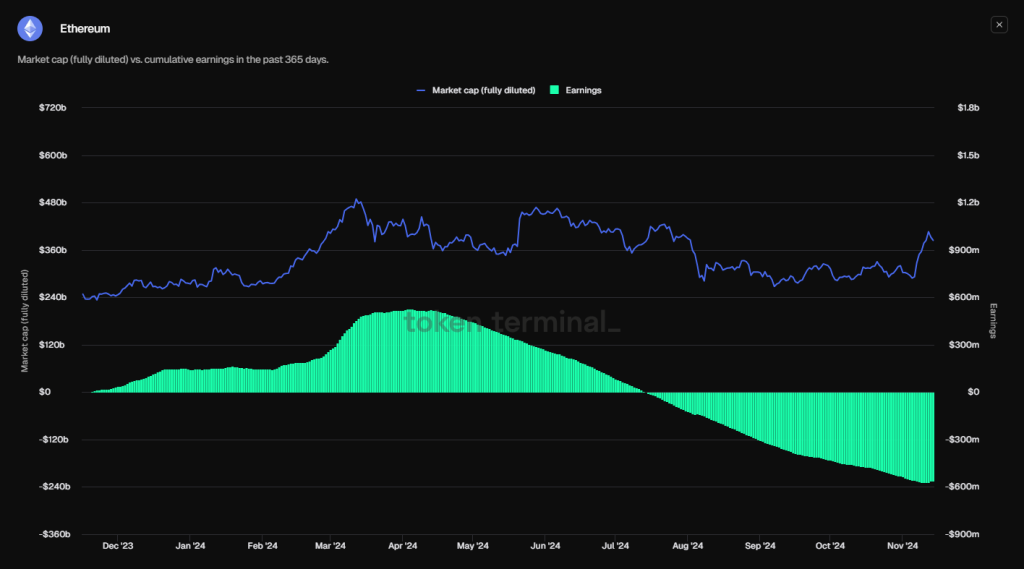Close the Ethereum chart panel
The height and width of the screenshot is (569, 1024).
[998, 25]
